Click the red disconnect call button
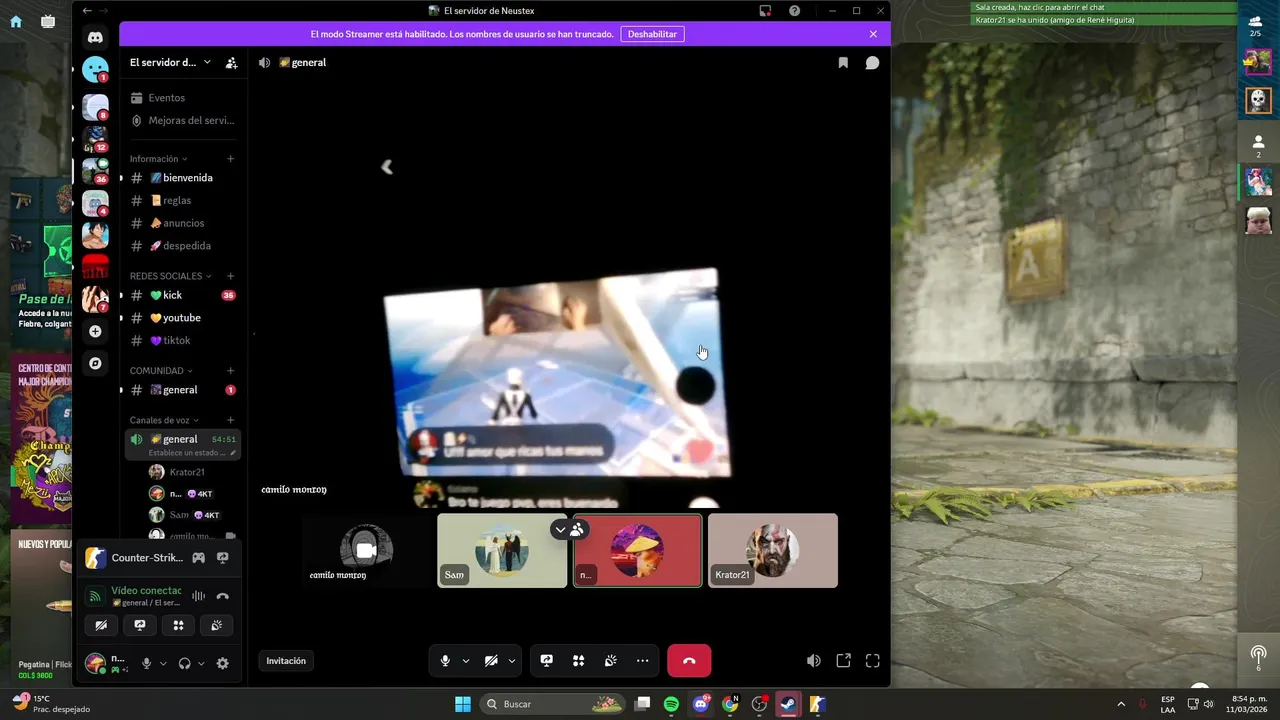Viewport: 1280px width, 720px height. point(689,661)
